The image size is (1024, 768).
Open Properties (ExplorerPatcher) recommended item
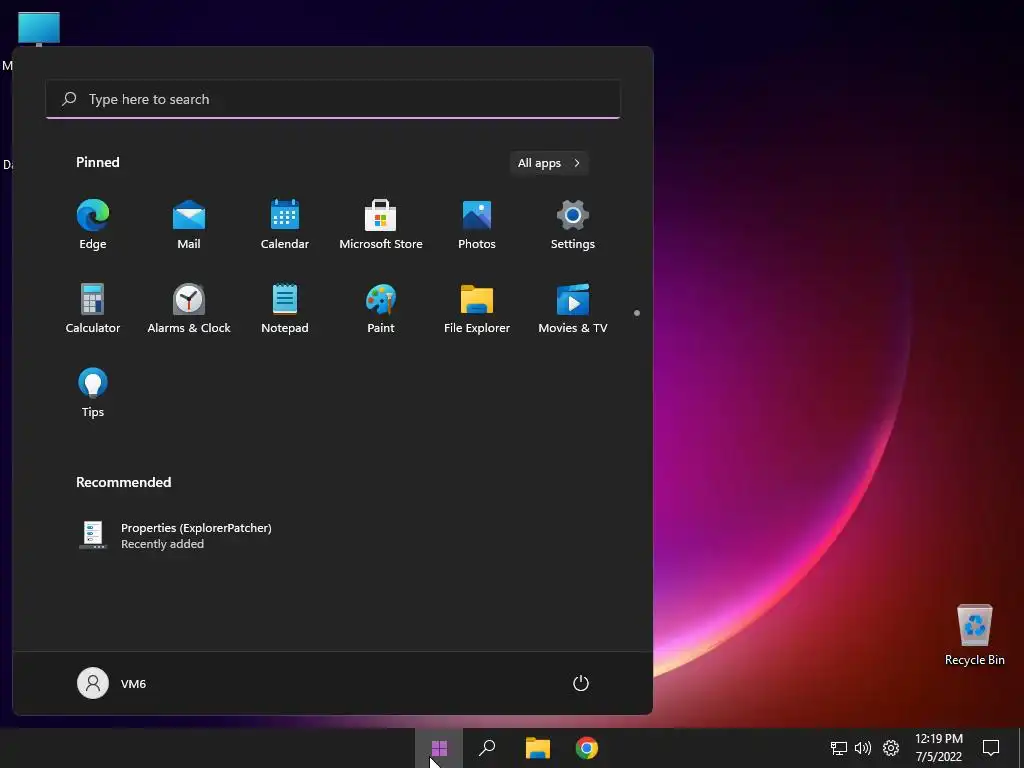[x=175, y=536]
